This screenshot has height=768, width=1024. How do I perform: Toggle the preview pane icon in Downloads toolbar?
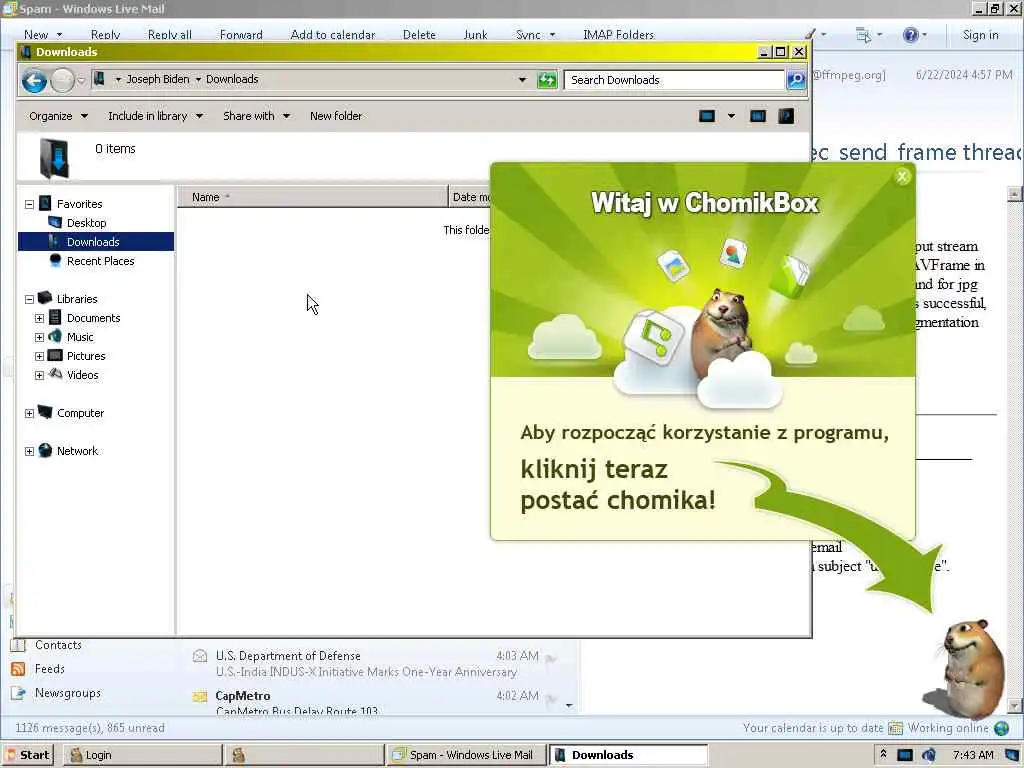[x=758, y=116]
